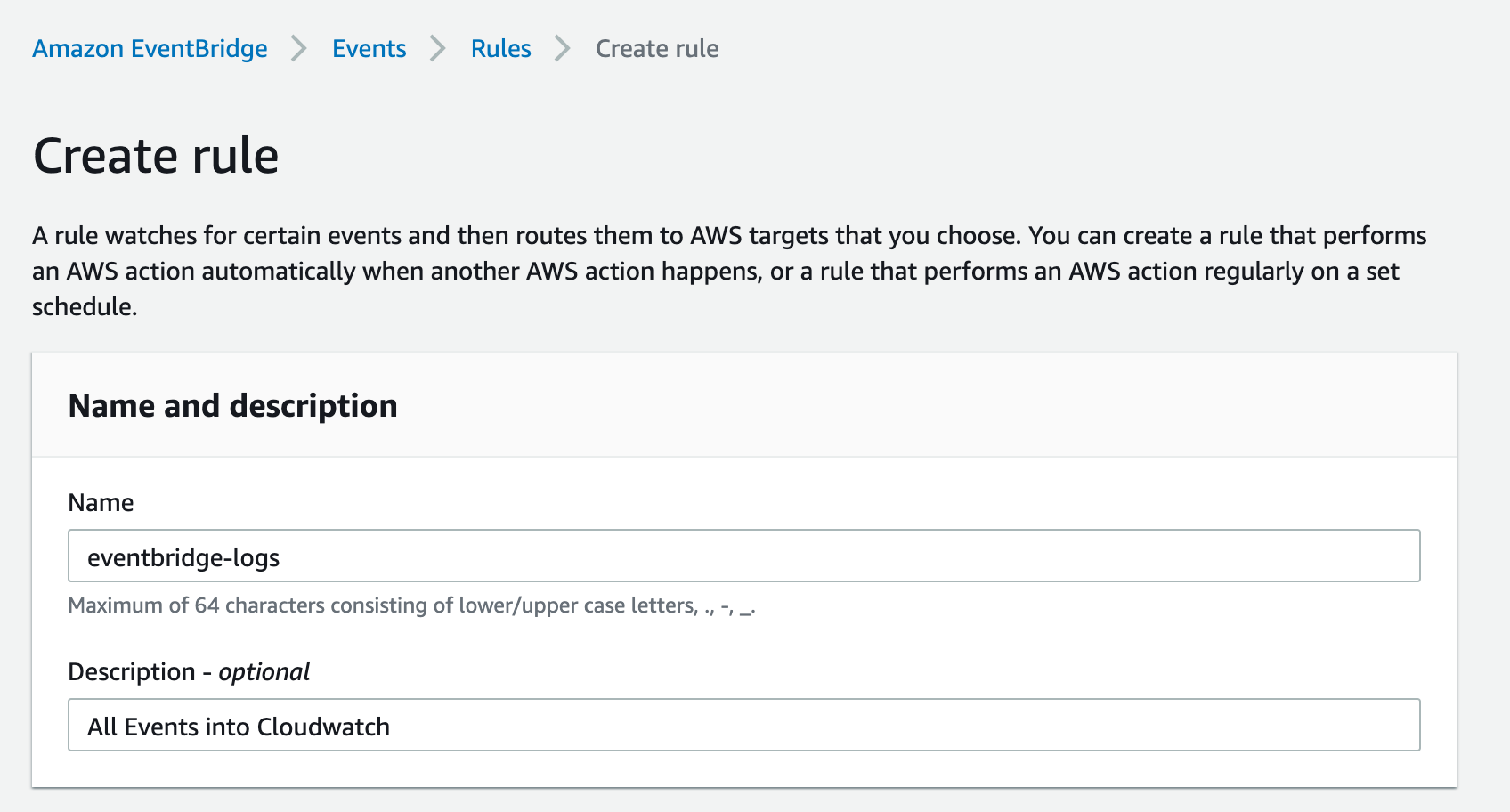
Task: Click the Name field label
Action: [x=101, y=503]
